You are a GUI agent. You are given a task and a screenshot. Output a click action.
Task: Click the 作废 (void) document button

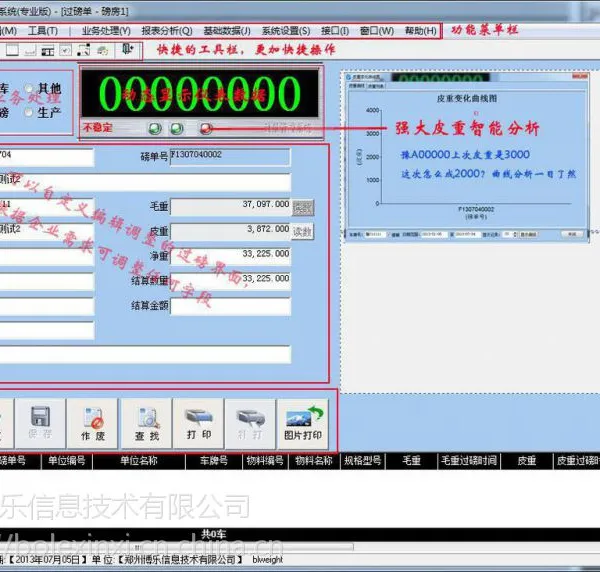coord(92,423)
